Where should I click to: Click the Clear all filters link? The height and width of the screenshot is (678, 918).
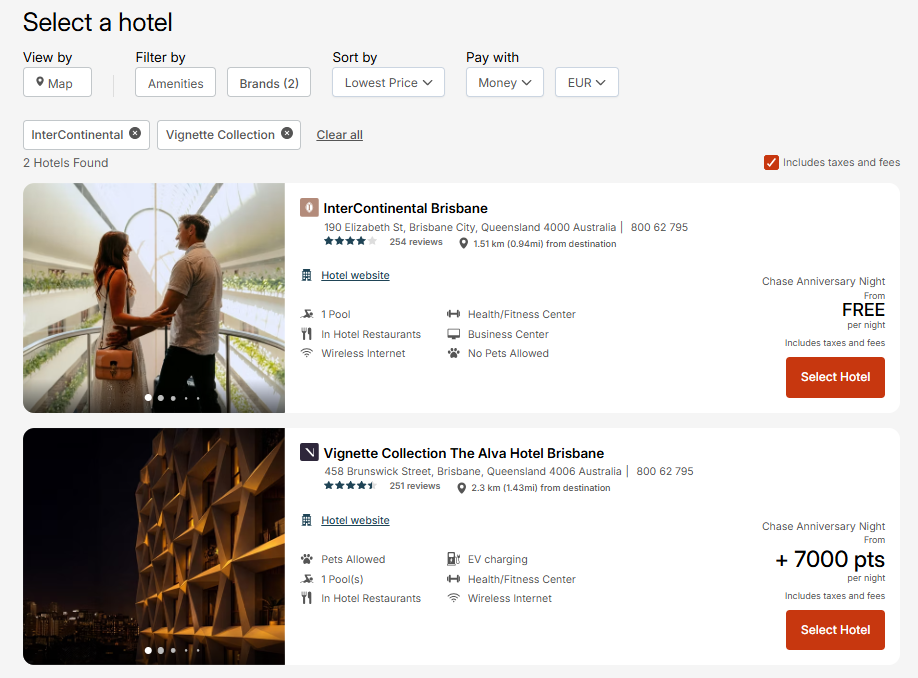pyautogui.click(x=340, y=135)
